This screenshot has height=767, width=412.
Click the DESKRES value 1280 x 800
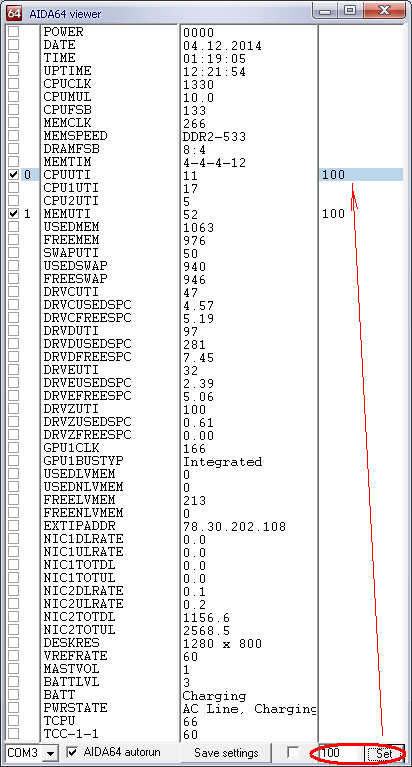click(x=223, y=643)
